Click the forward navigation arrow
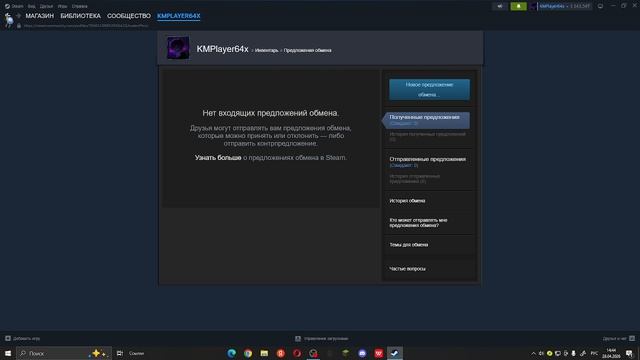The width and height of the screenshot is (640, 360). tap(18, 16)
